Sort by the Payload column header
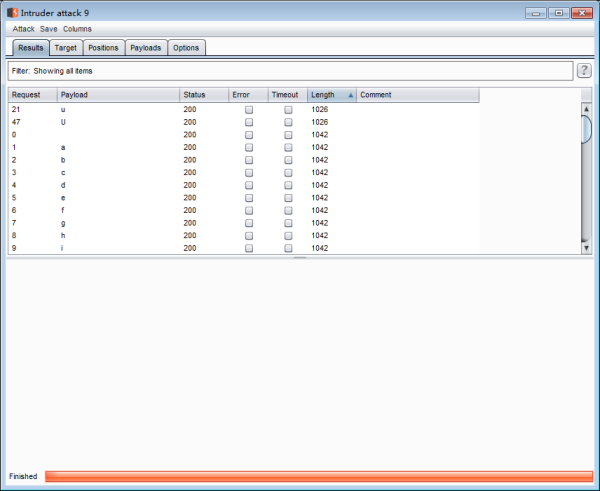The image size is (600, 491). pyautogui.click(x=117, y=95)
